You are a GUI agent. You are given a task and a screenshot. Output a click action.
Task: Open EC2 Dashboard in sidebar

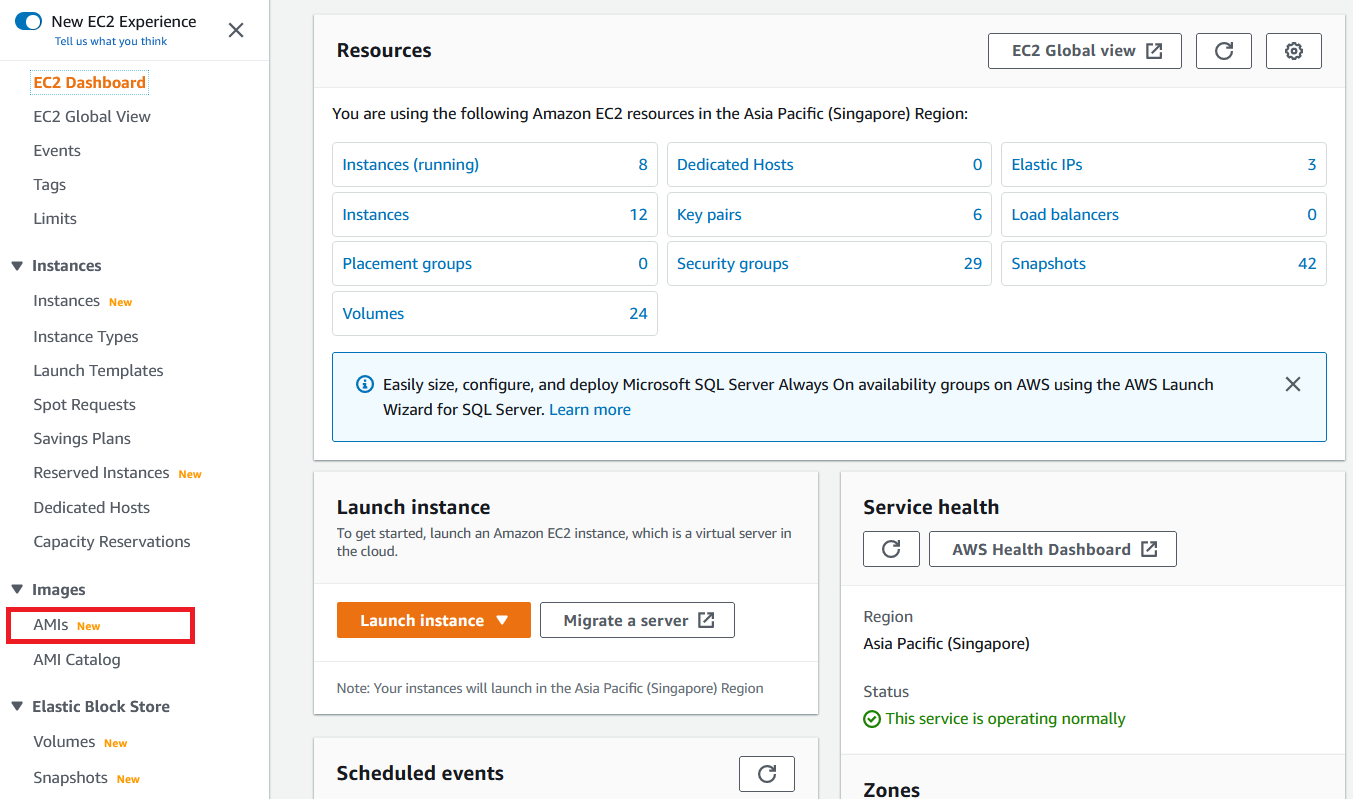pyautogui.click(x=90, y=83)
